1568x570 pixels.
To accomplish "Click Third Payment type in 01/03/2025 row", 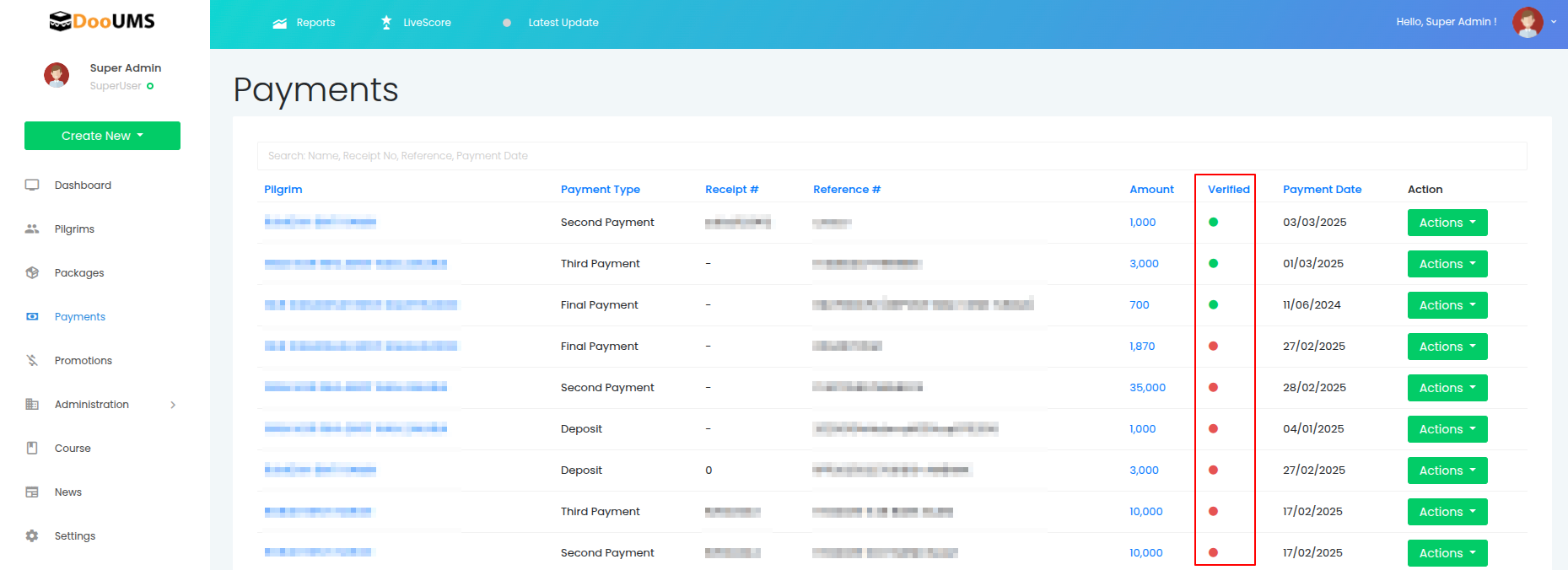I will (601, 263).
